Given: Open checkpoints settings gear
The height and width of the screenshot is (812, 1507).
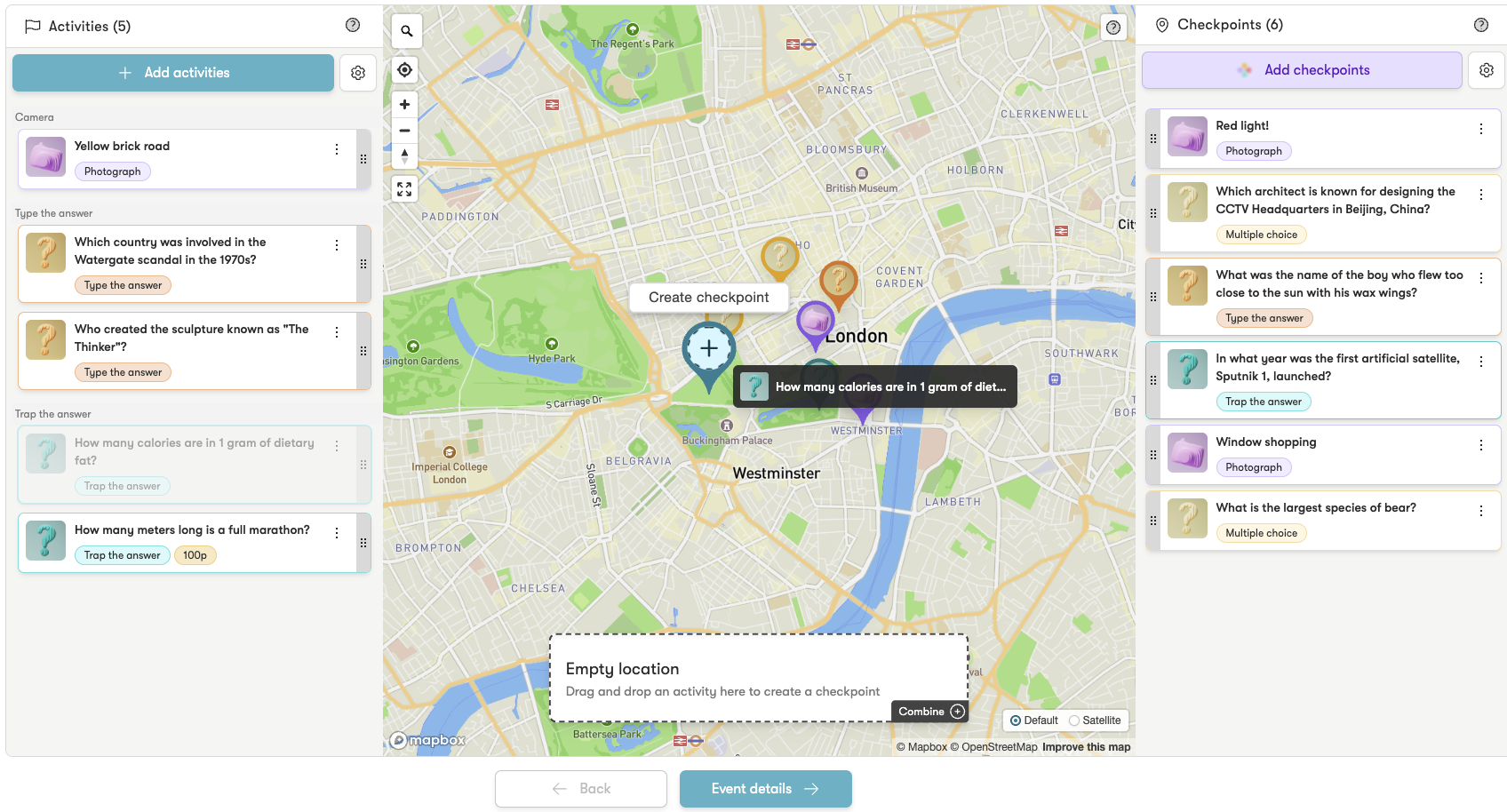Looking at the screenshot, I should pos(1487,70).
